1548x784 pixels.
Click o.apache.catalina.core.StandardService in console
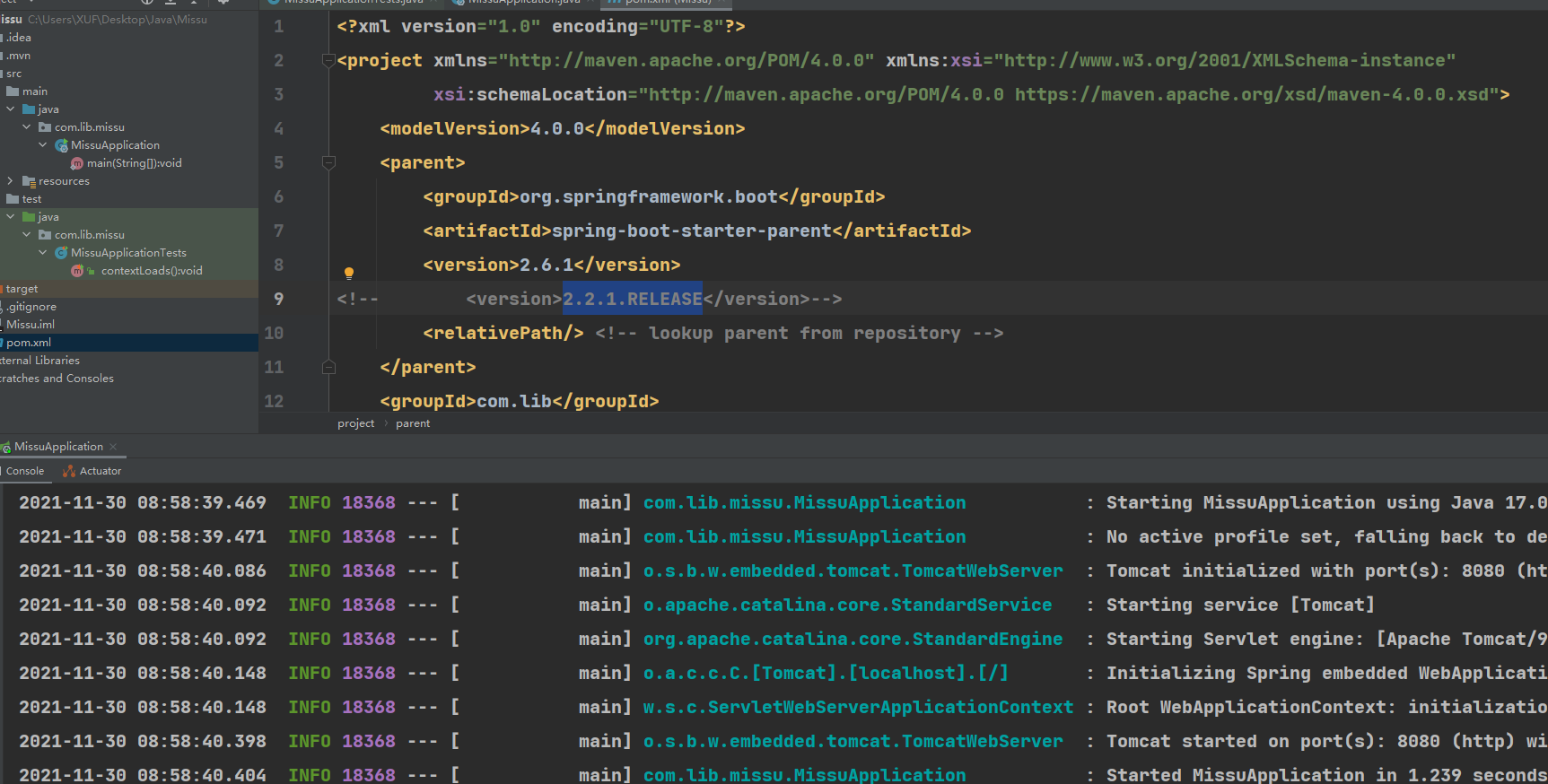847,605
